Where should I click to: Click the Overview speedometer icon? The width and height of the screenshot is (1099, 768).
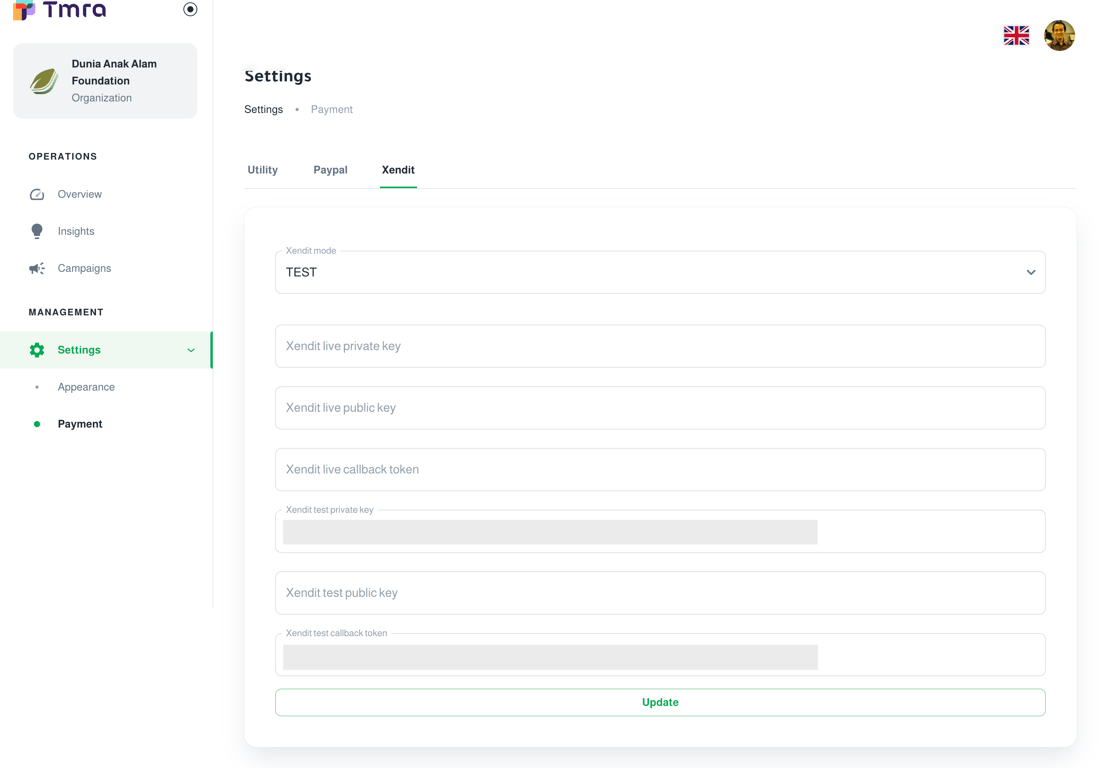coord(36,194)
